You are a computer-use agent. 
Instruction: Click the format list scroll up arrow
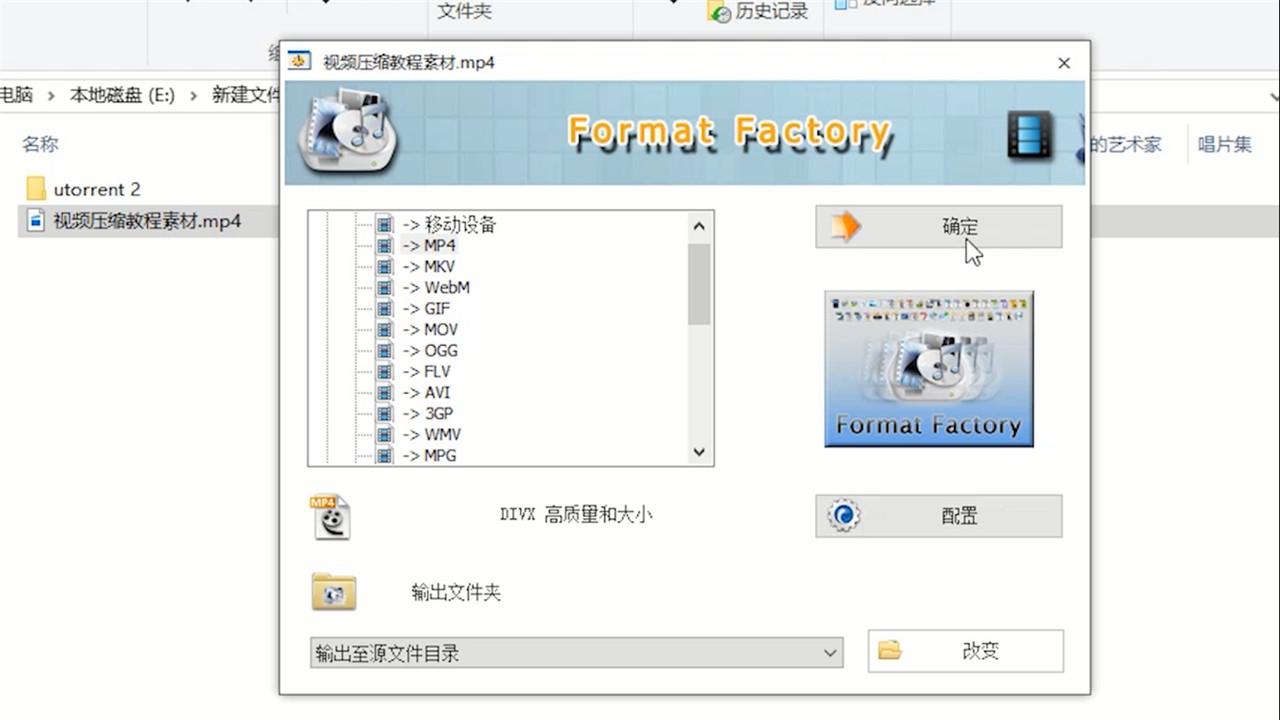(x=699, y=226)
